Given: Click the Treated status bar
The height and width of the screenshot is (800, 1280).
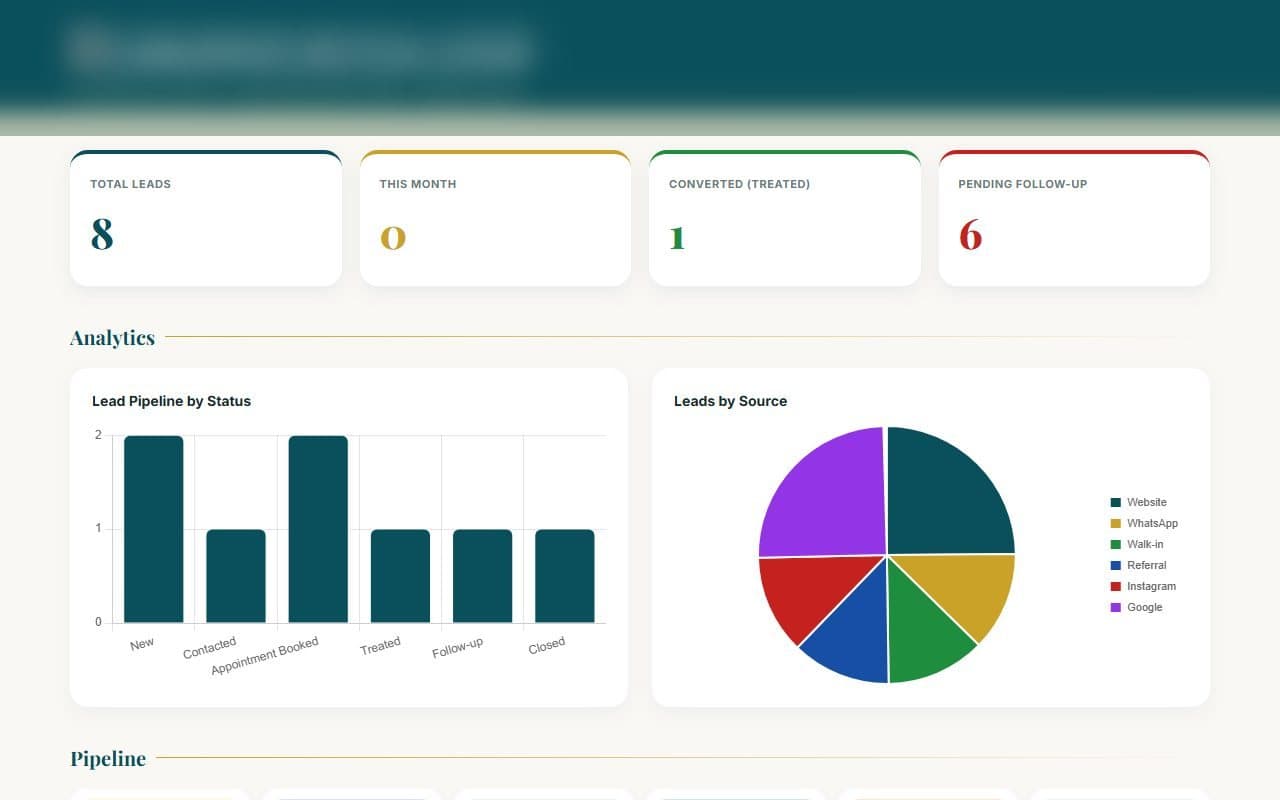Looking at the screenshot, I should 400,576.
